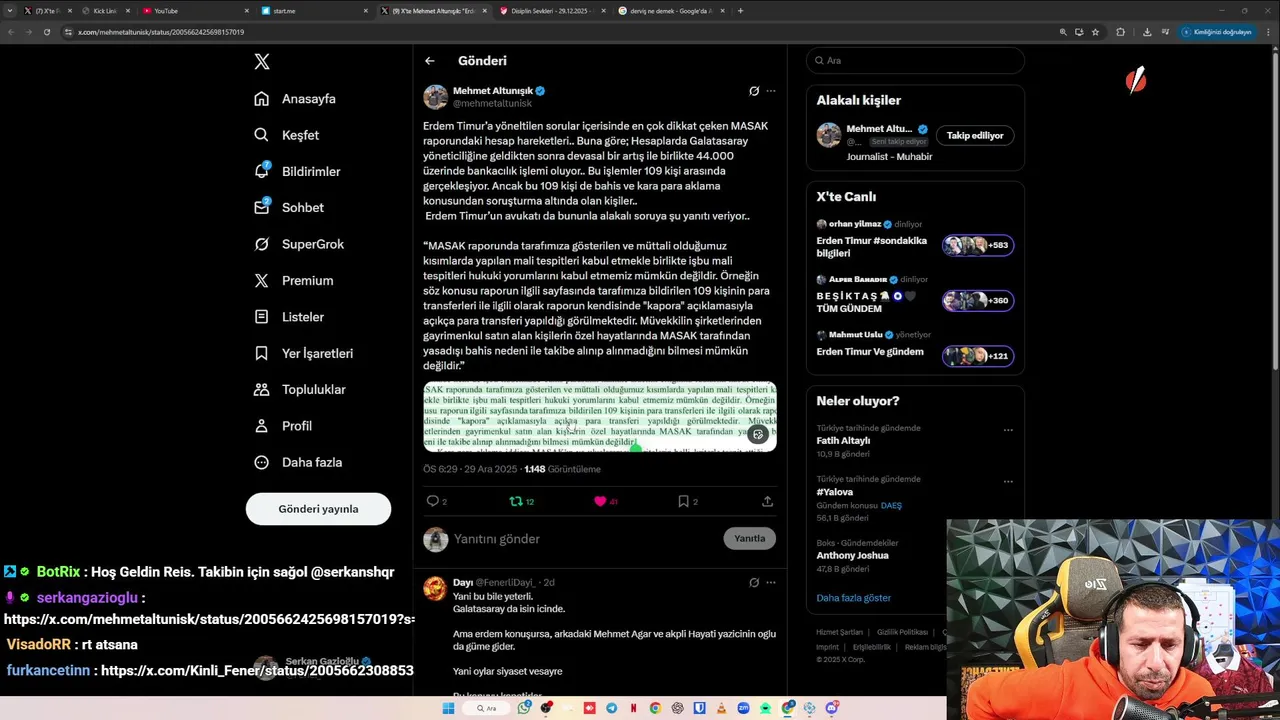Click DAEŞ topic link

click(891, 506)
